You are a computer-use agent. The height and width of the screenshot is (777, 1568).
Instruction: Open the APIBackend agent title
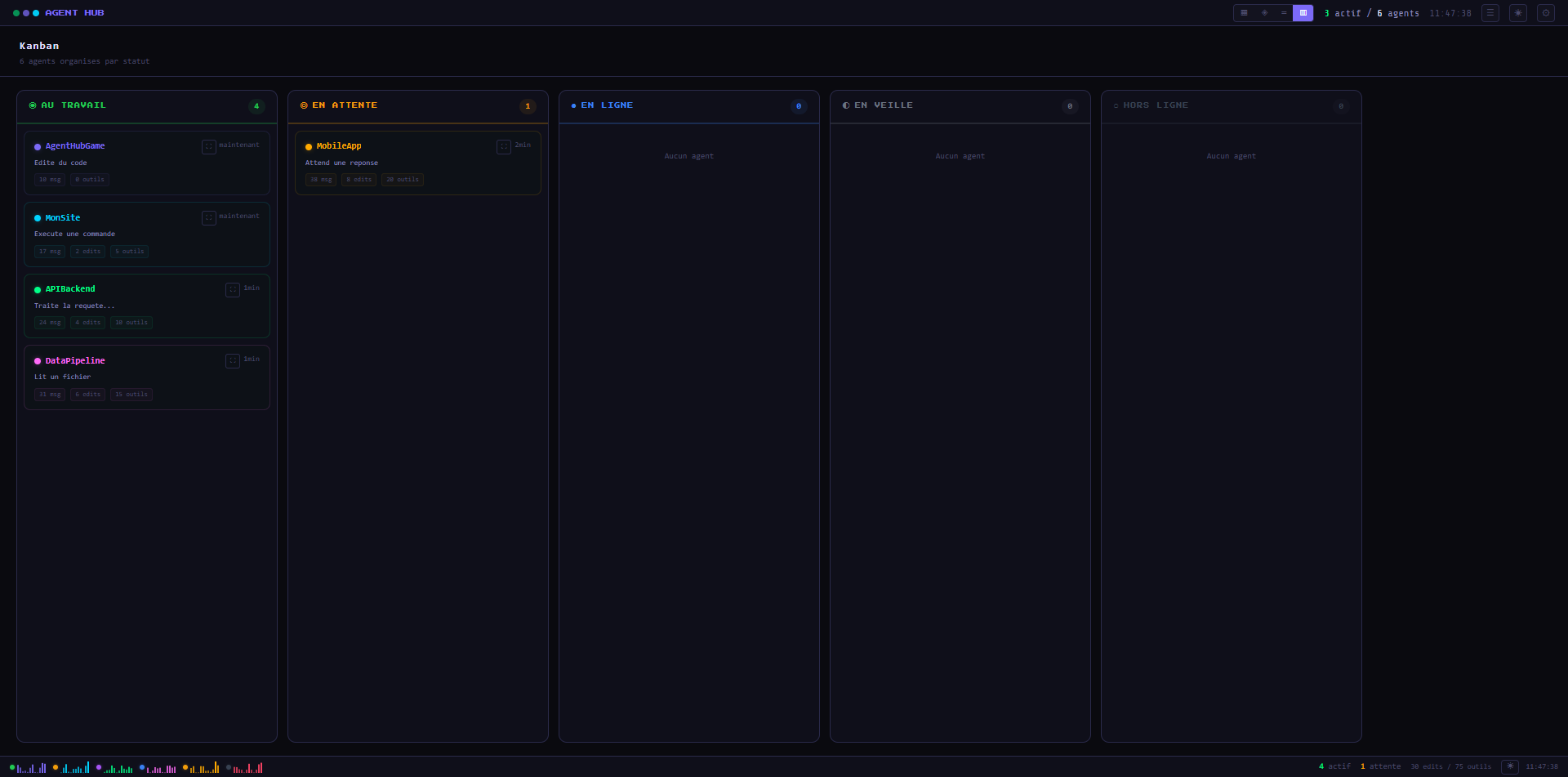(x=70, y=289)
